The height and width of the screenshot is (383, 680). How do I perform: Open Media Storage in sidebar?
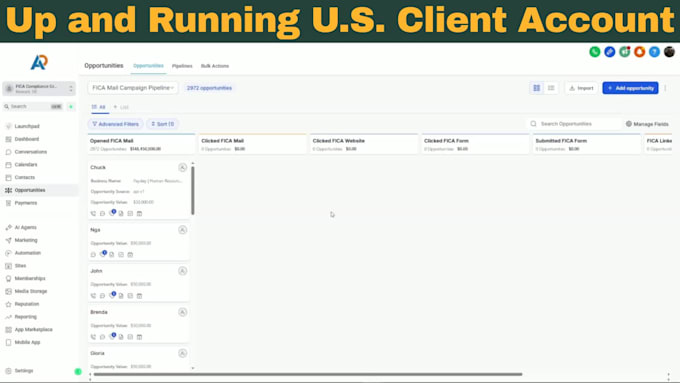point(30,291)
